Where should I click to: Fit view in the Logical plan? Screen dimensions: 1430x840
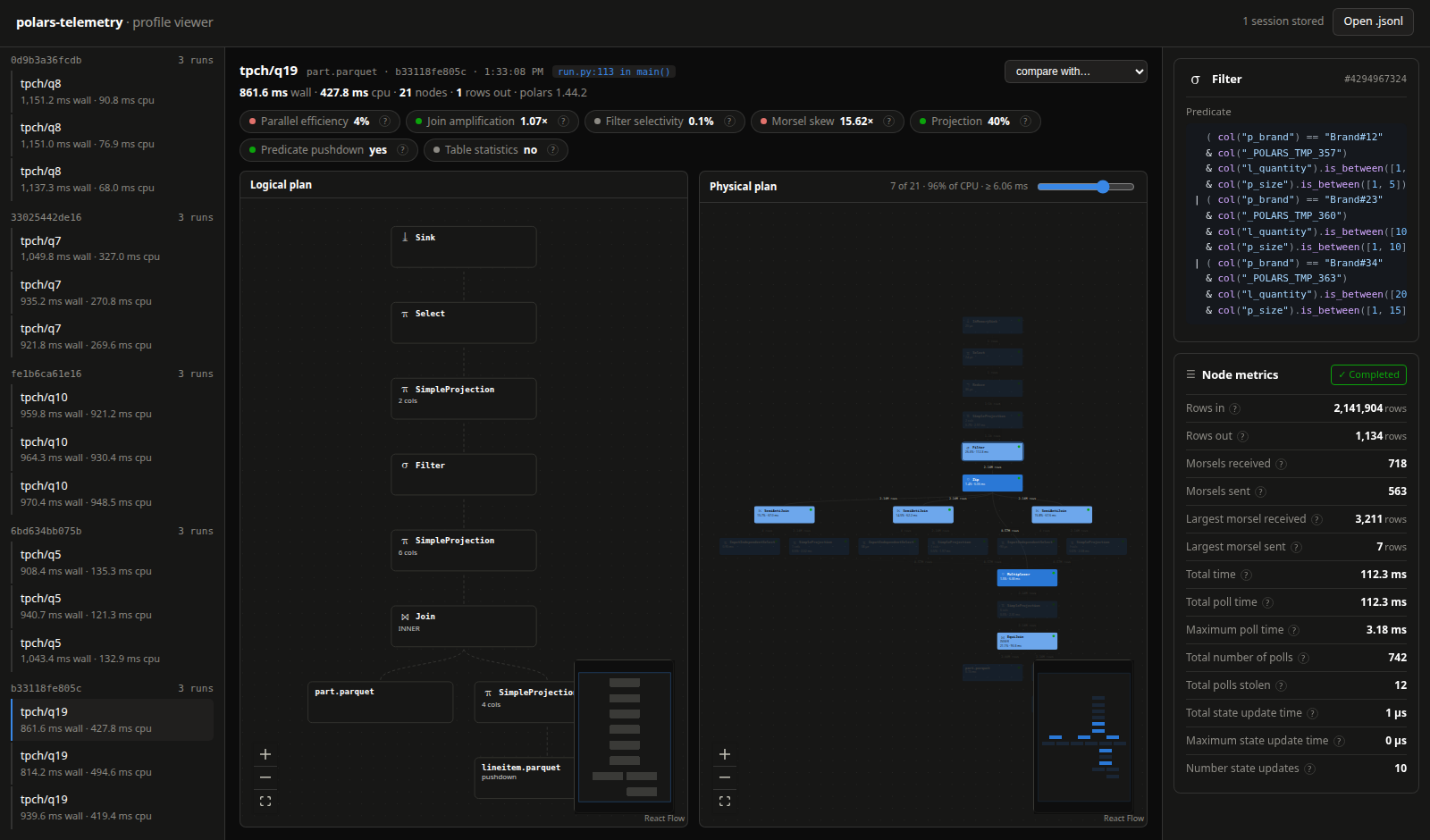click(265, 802)
